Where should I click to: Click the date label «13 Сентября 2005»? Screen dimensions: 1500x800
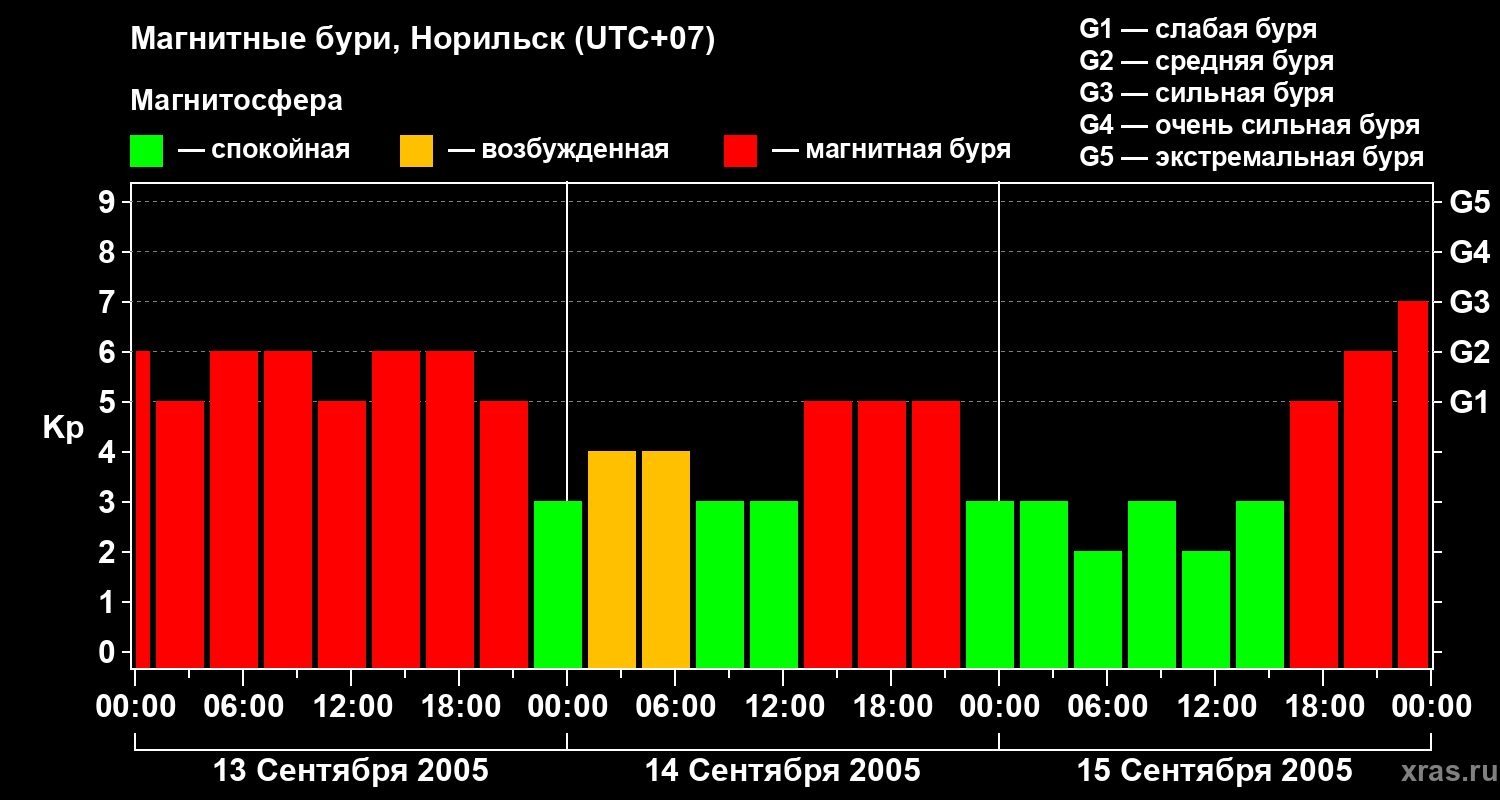351,771
